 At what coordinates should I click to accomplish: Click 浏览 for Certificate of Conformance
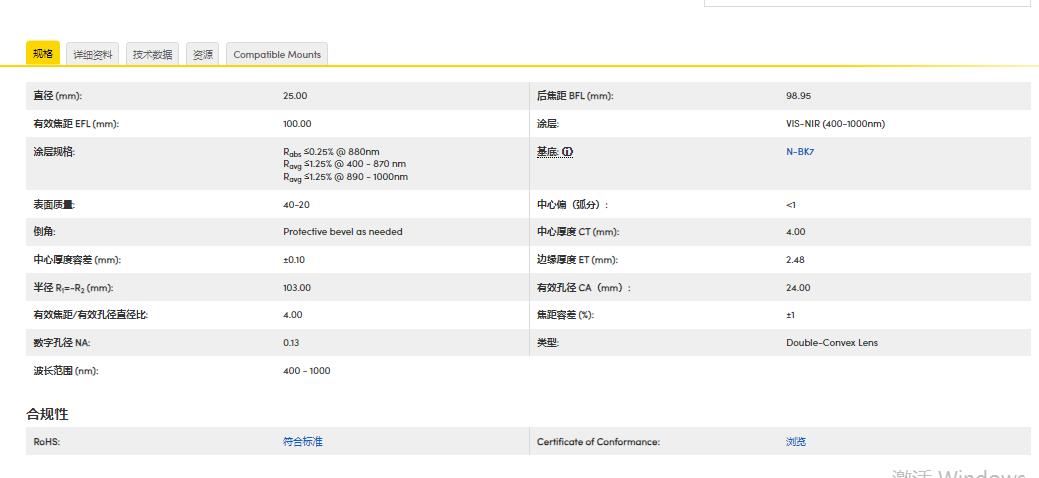tap(796, 441)
